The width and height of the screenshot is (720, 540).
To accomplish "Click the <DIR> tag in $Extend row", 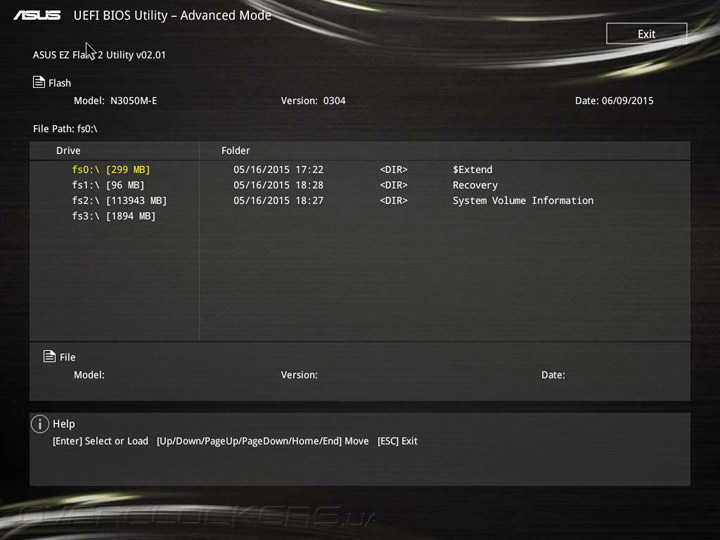I will pos(394,169).
